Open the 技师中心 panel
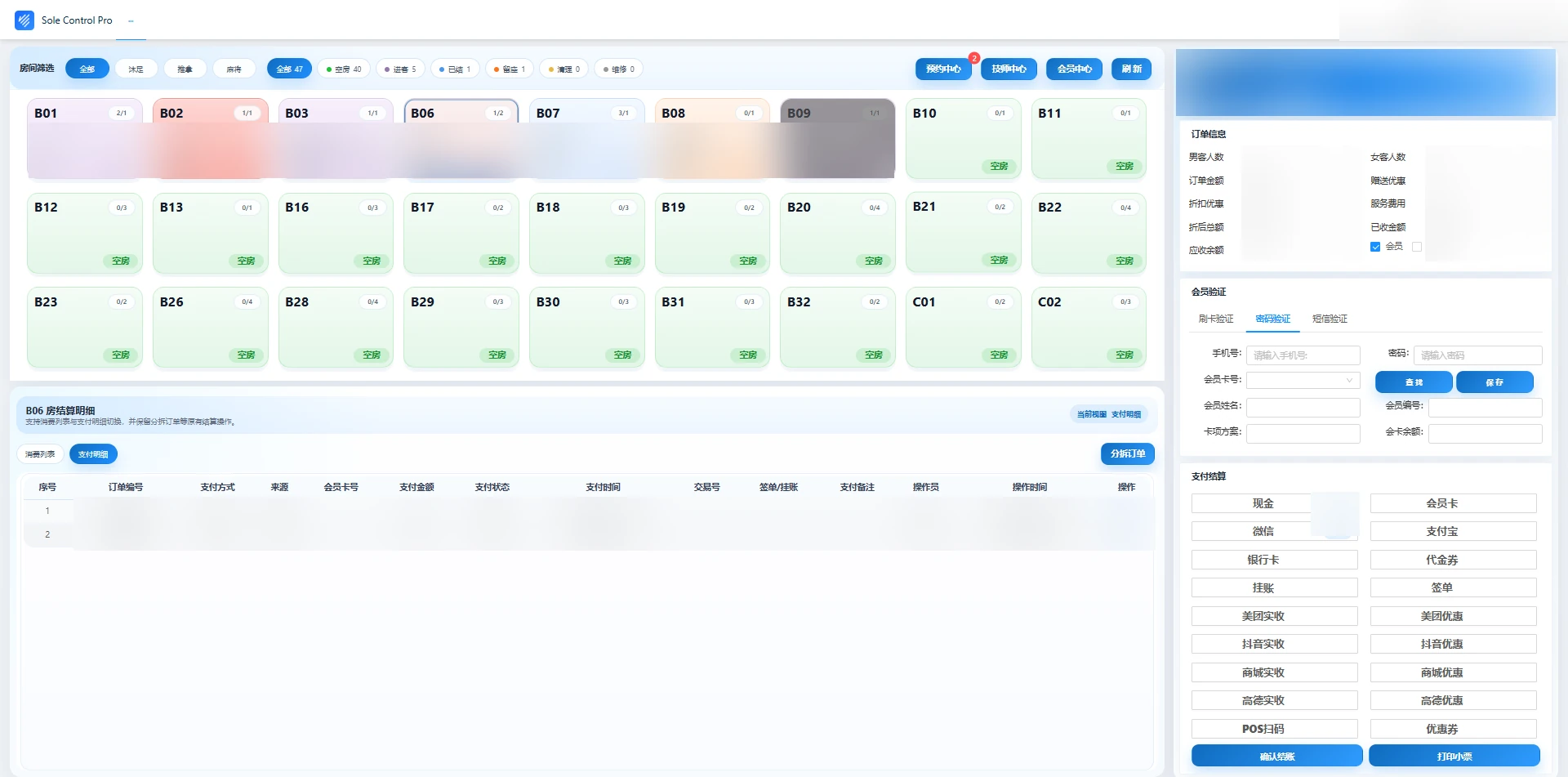The height and width of the screenshot is (777, 1568). point(1009,69)
